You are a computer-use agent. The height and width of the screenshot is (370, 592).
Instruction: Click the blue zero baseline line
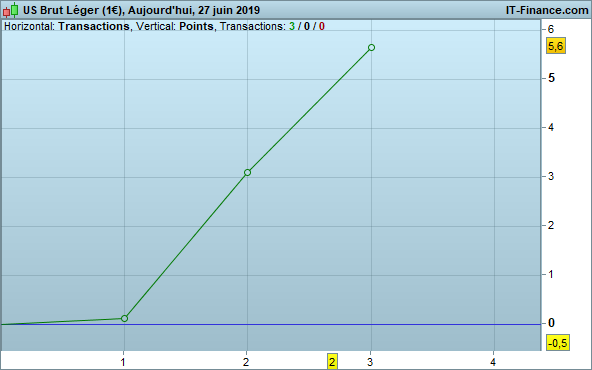pos(271,324)
